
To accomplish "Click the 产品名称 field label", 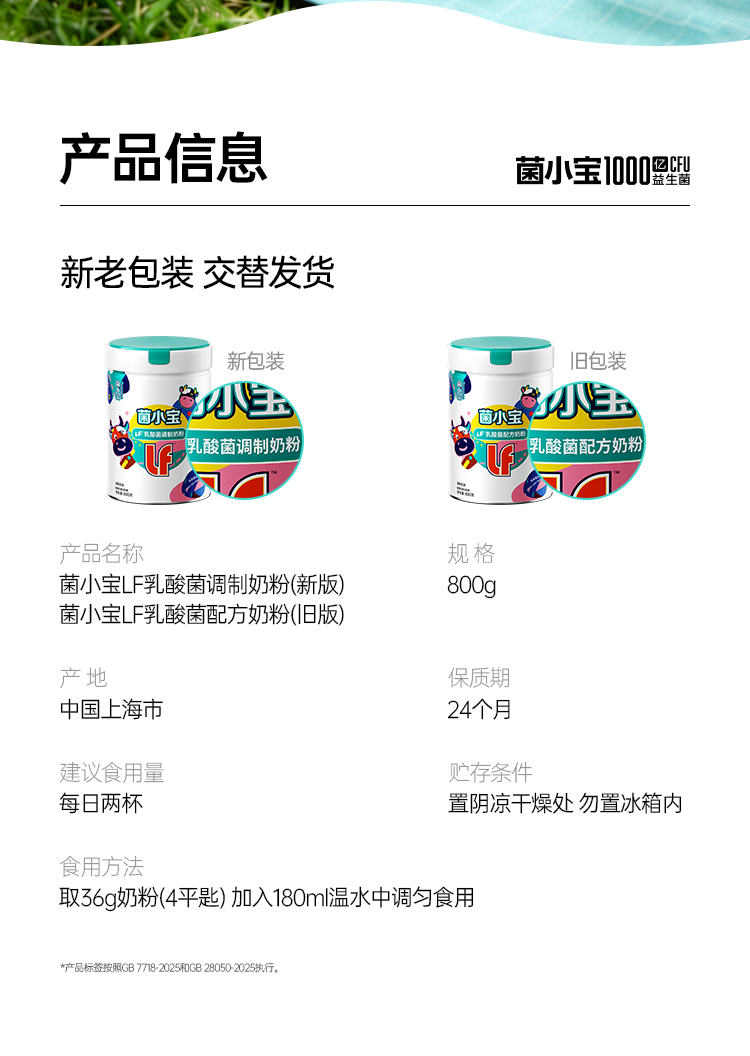I will (x=102, y=554).
